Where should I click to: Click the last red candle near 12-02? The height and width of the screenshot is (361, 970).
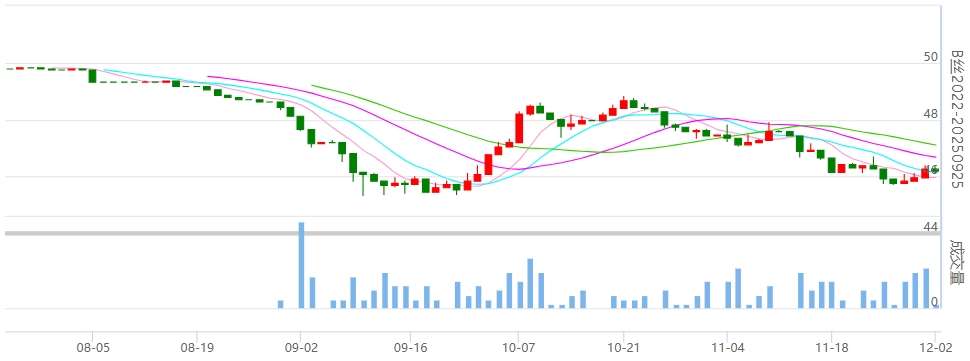(925, 172)
